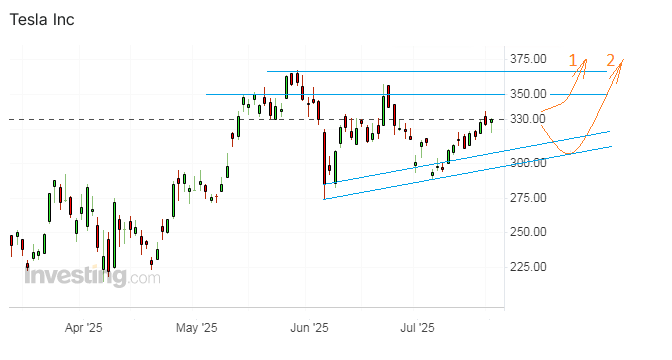This screenshot has height=360, width=672.
Task: Click the tall red early-June drop candlestick
Action: (x=324, y=163)
